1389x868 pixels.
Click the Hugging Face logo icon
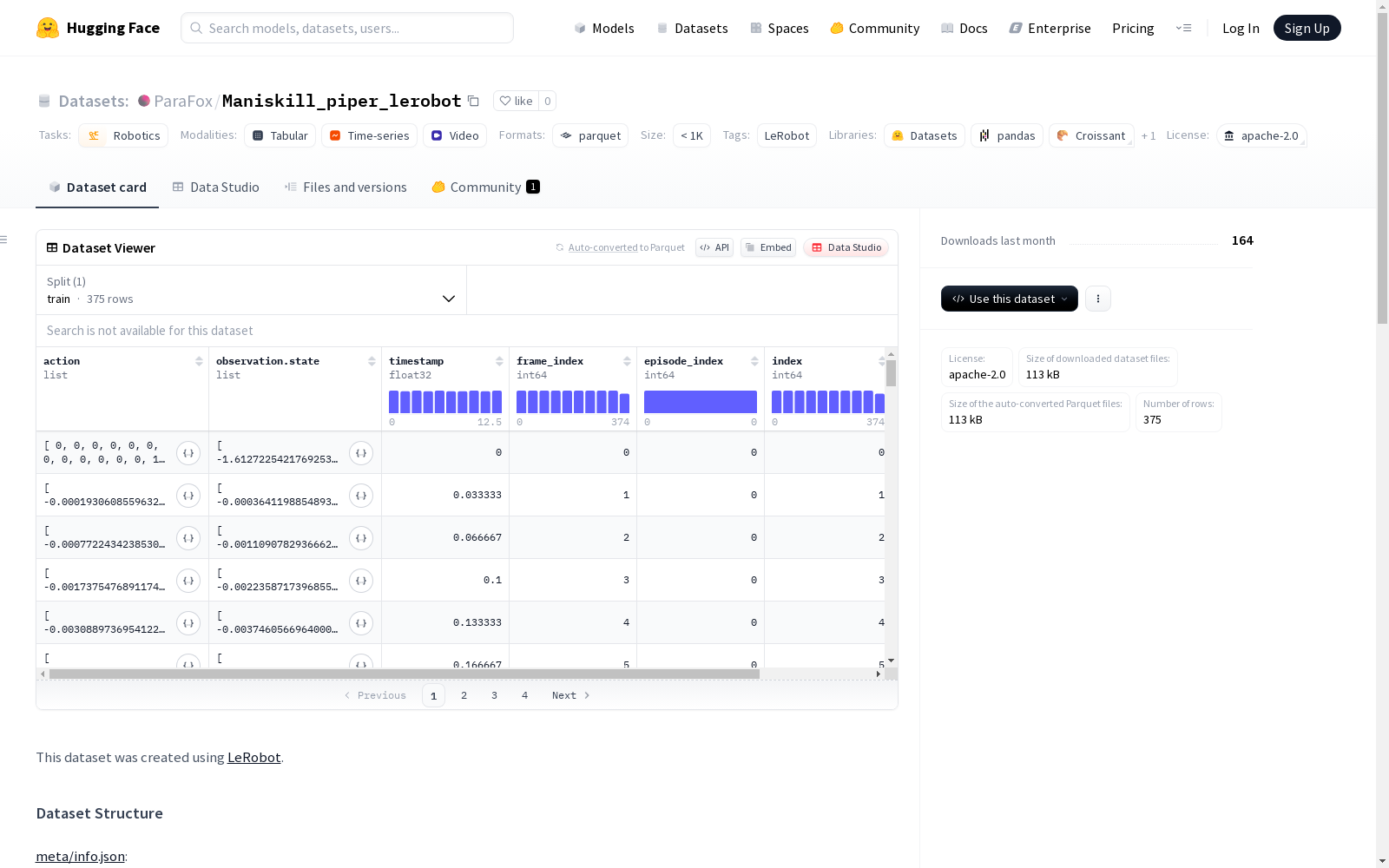tap(48, 28)
